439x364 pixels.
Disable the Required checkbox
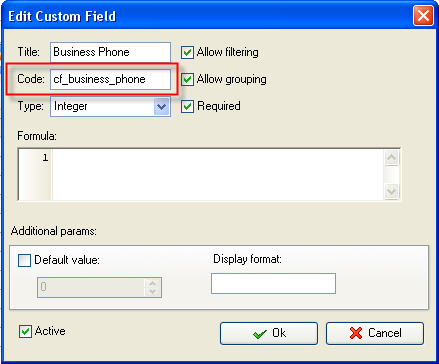pos(187,106)
